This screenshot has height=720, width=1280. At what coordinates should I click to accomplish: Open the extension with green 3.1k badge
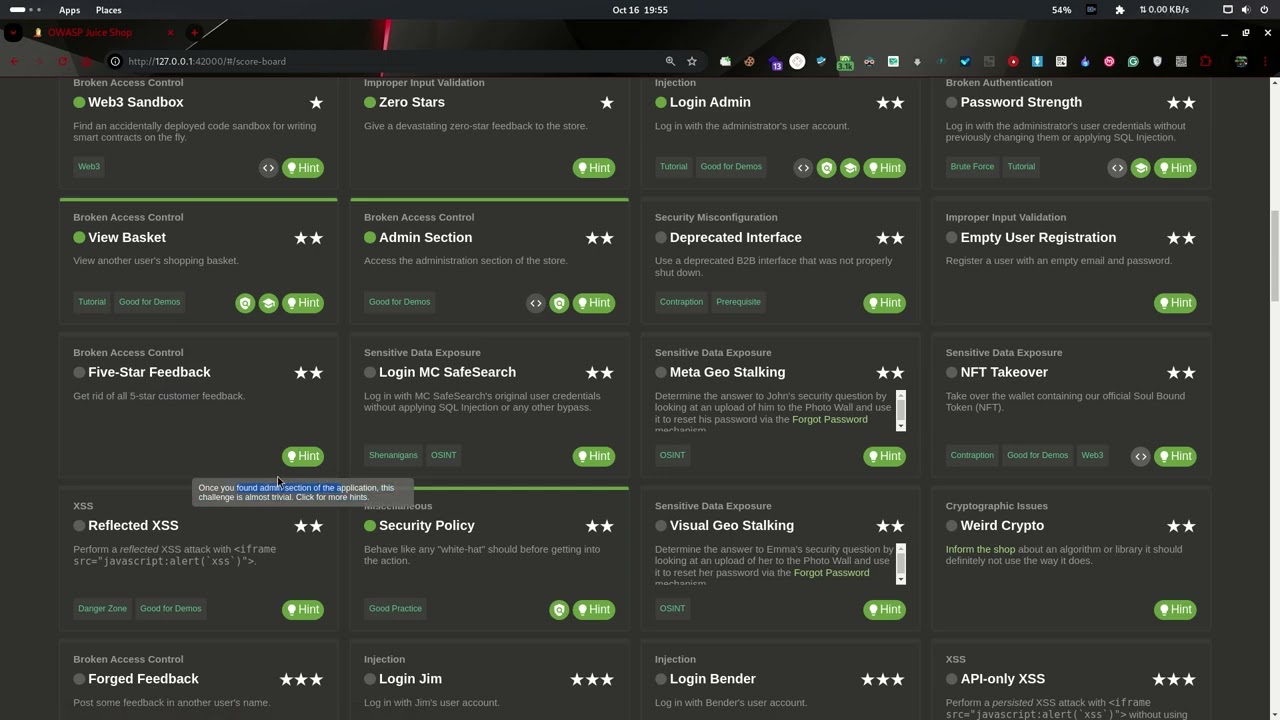845,62
